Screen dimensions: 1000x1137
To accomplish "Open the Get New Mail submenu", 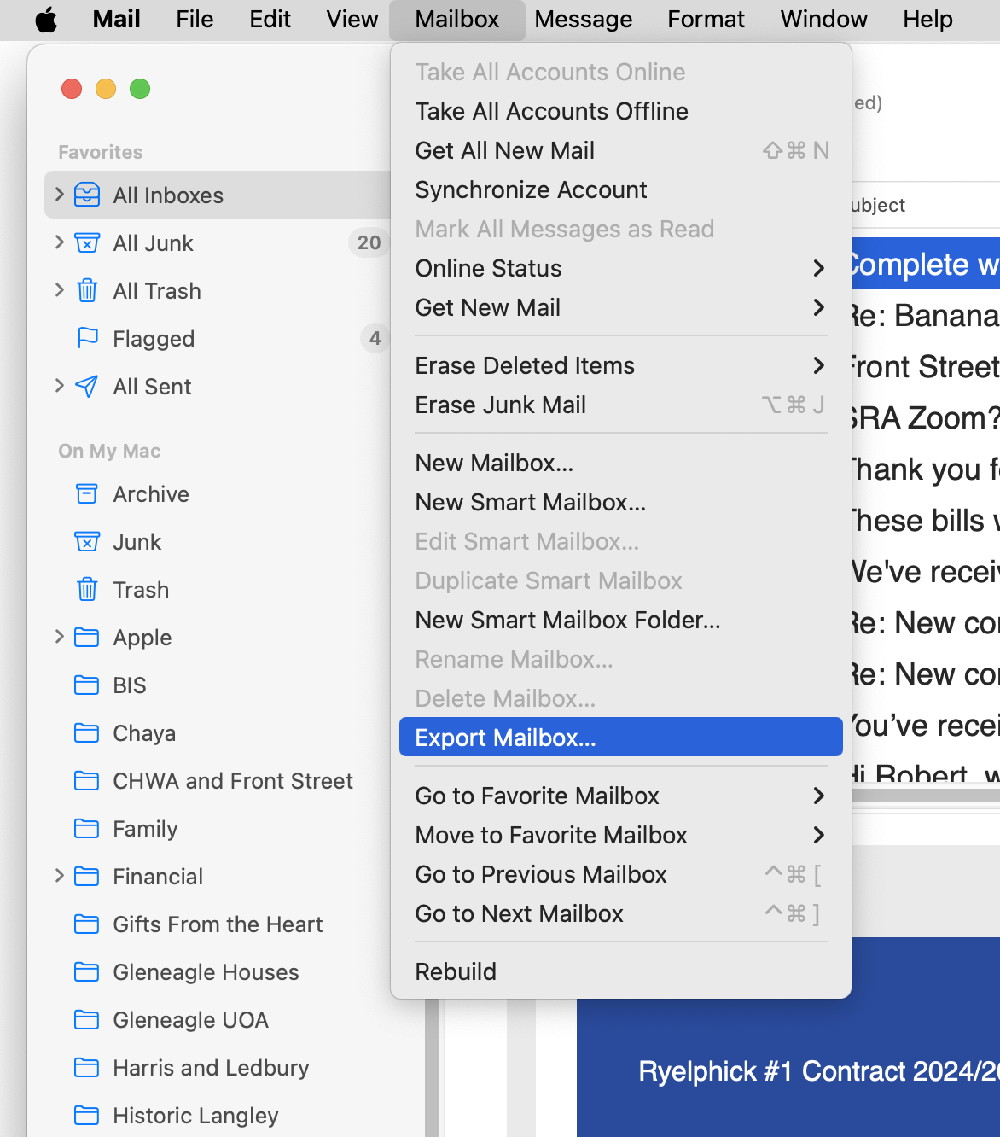I will (x=621, y=307).
